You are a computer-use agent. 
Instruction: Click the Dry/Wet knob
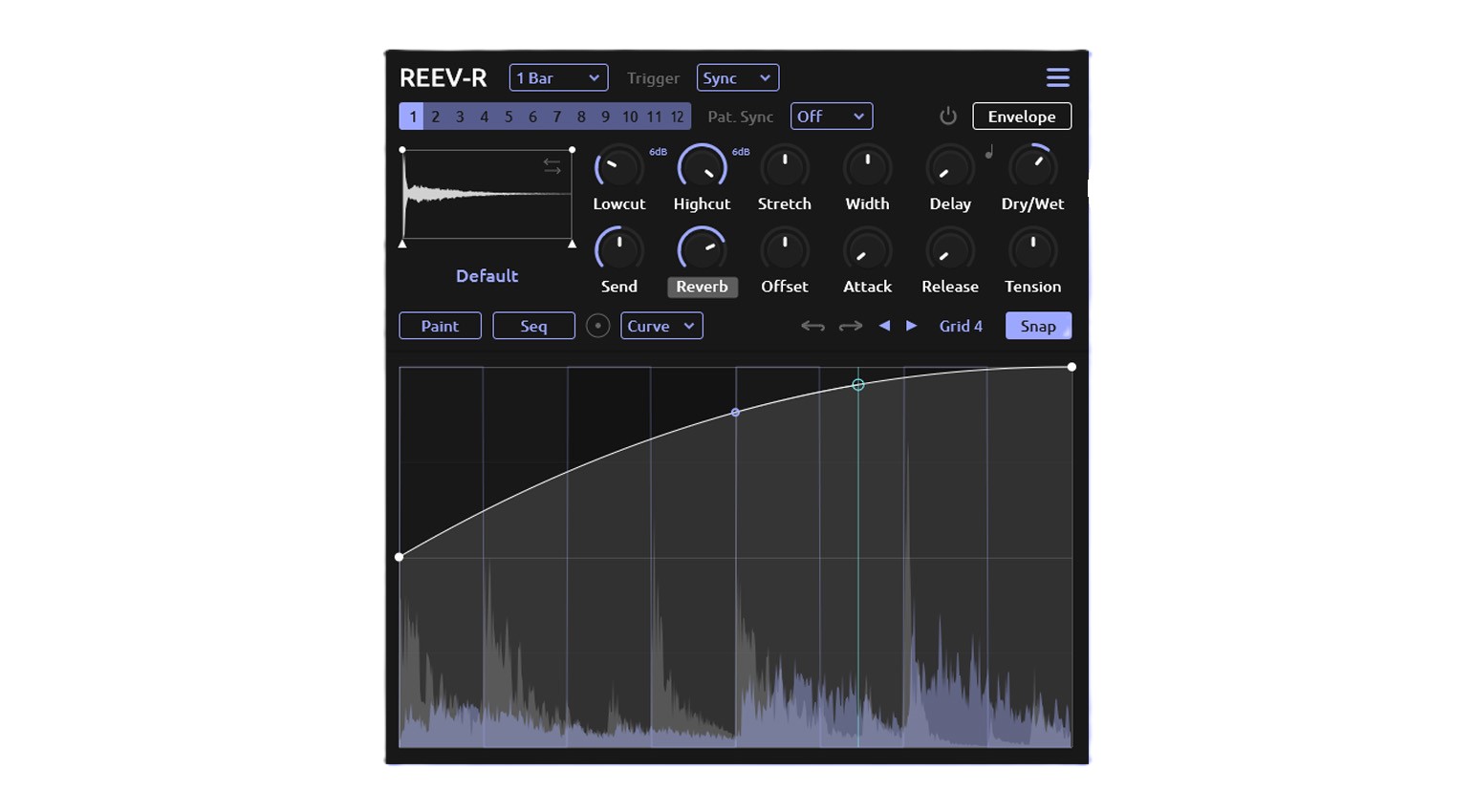coord(1032,168)
